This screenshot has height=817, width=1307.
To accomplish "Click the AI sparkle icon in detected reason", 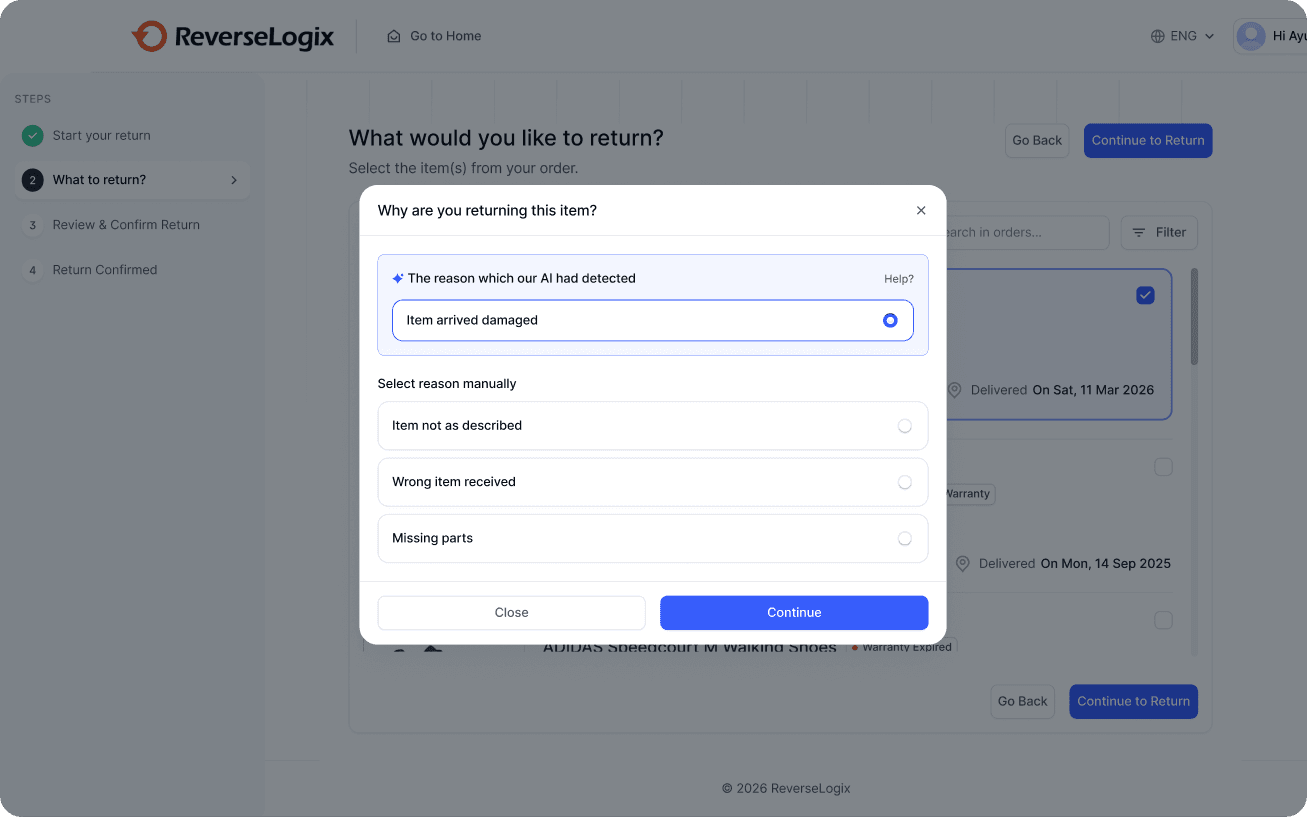I will [398, 279].
